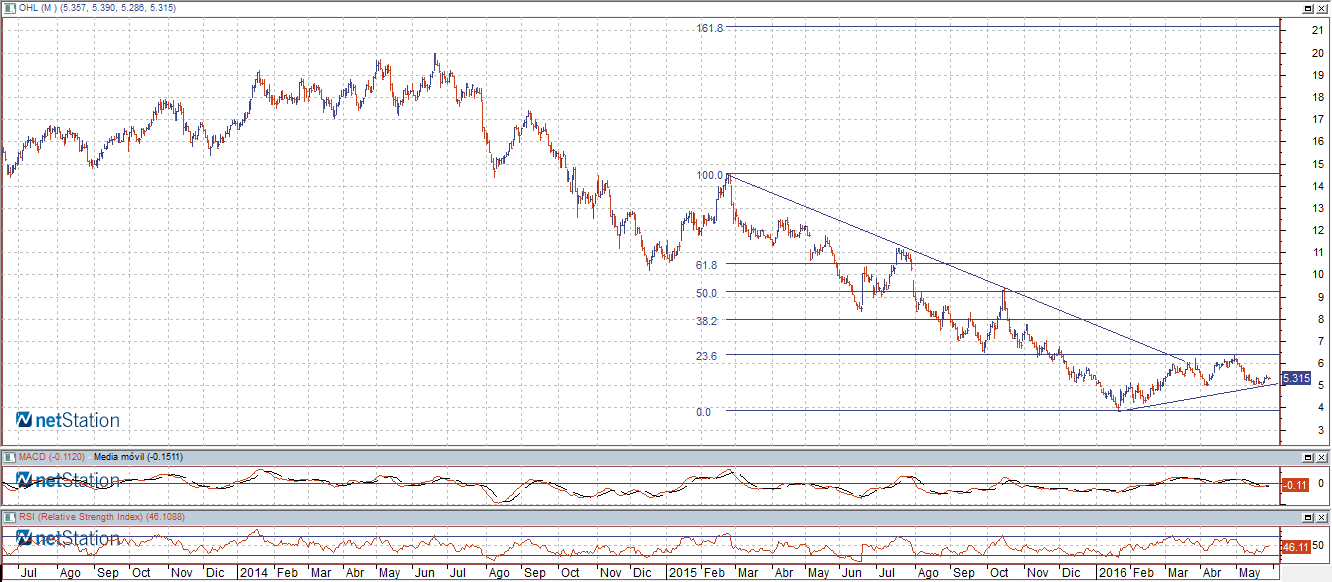Viewport: 1332px width, 582px height.
Task: Maximize the RSI indicator panel
Action: [x=1307, y=517]
